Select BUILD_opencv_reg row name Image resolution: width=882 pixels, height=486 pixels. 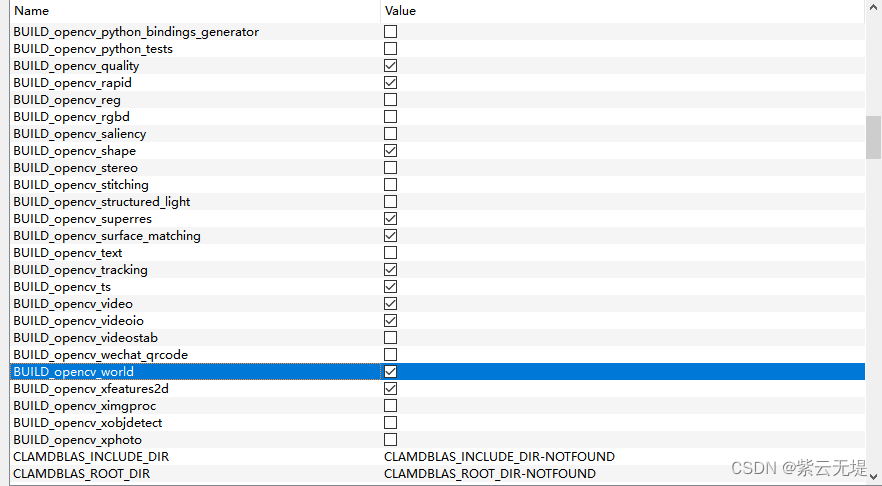[x=67, y=100]
